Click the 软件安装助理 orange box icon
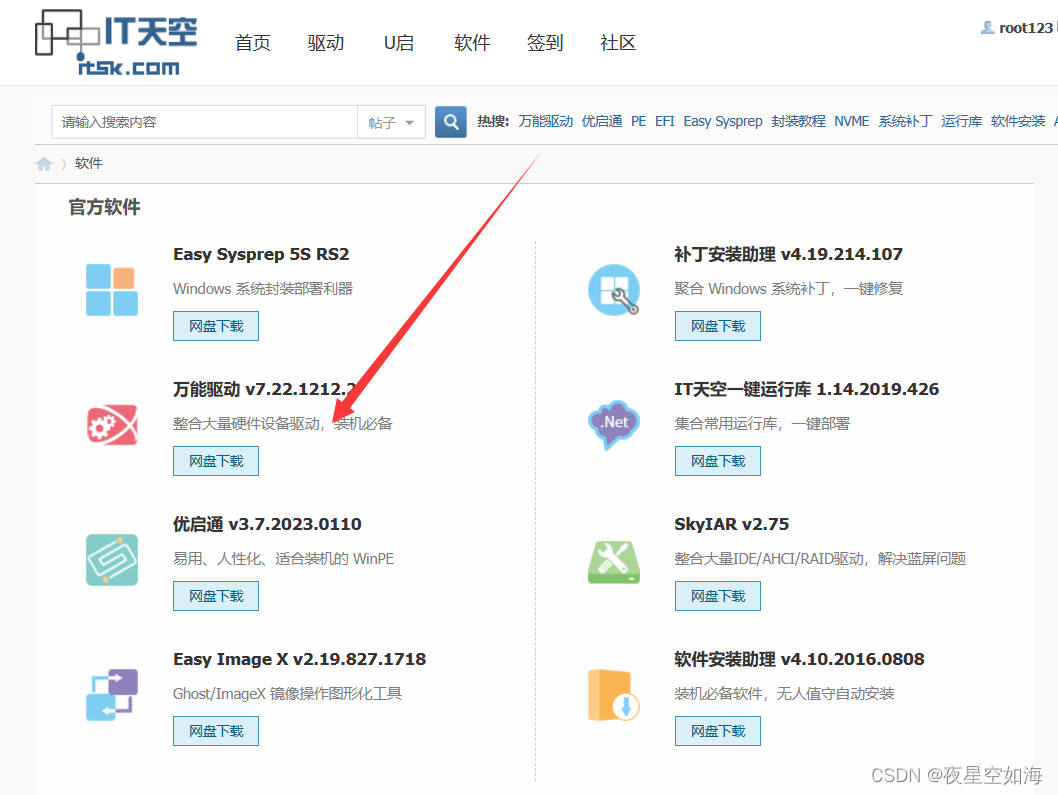1058x795 pixels. [613, 695]
